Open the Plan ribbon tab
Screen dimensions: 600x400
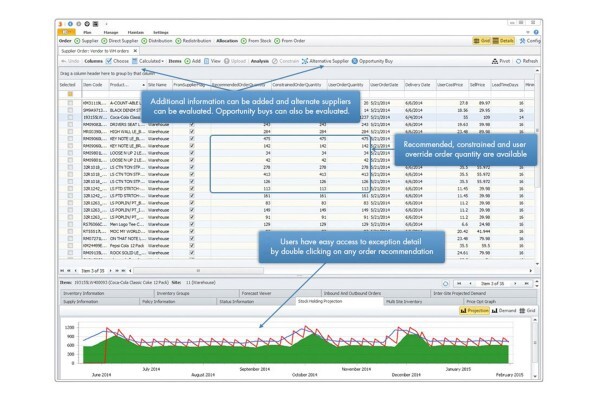coord(87,33)
